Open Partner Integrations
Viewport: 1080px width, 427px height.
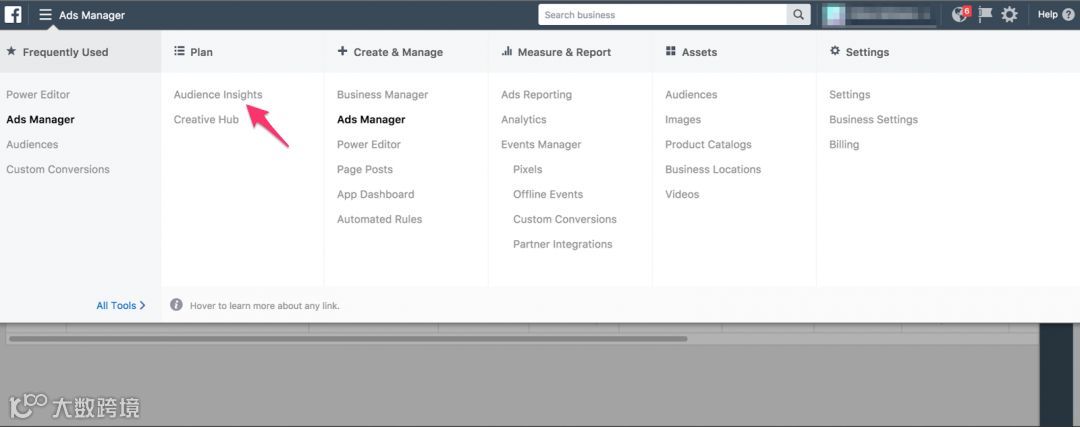563,244
